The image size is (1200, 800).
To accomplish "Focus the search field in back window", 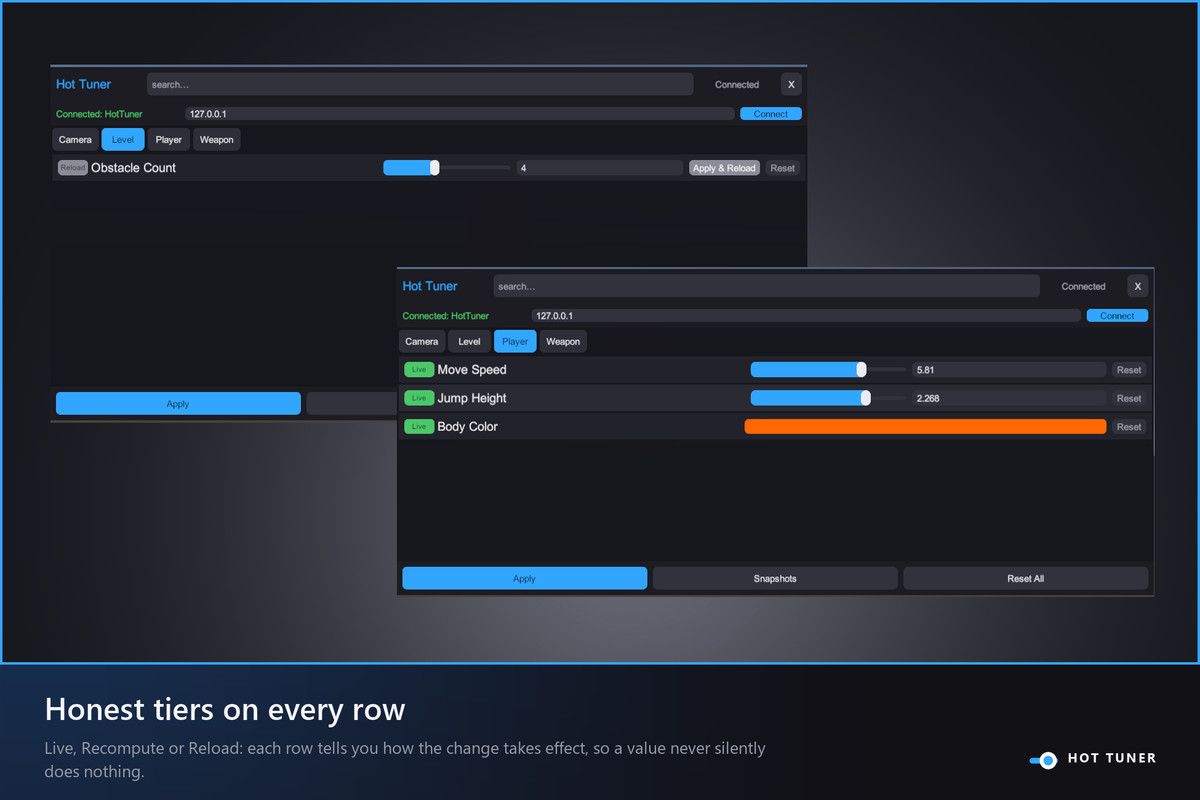I will [x=420, y=85].
